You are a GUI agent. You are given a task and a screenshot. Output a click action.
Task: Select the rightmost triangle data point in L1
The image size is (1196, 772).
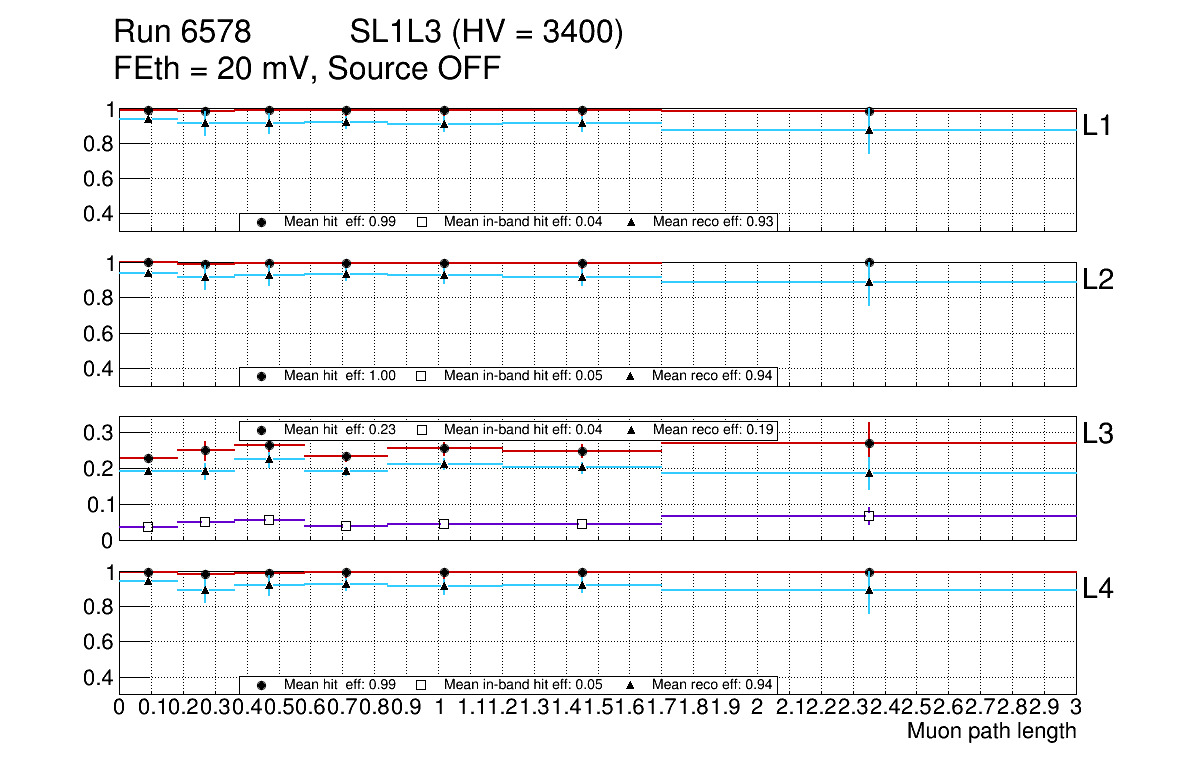tap(869, 130)
